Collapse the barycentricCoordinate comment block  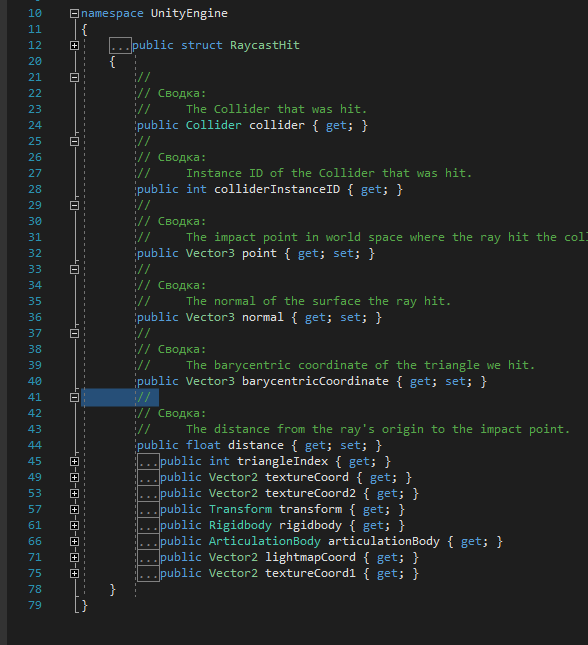pos(74,333)
